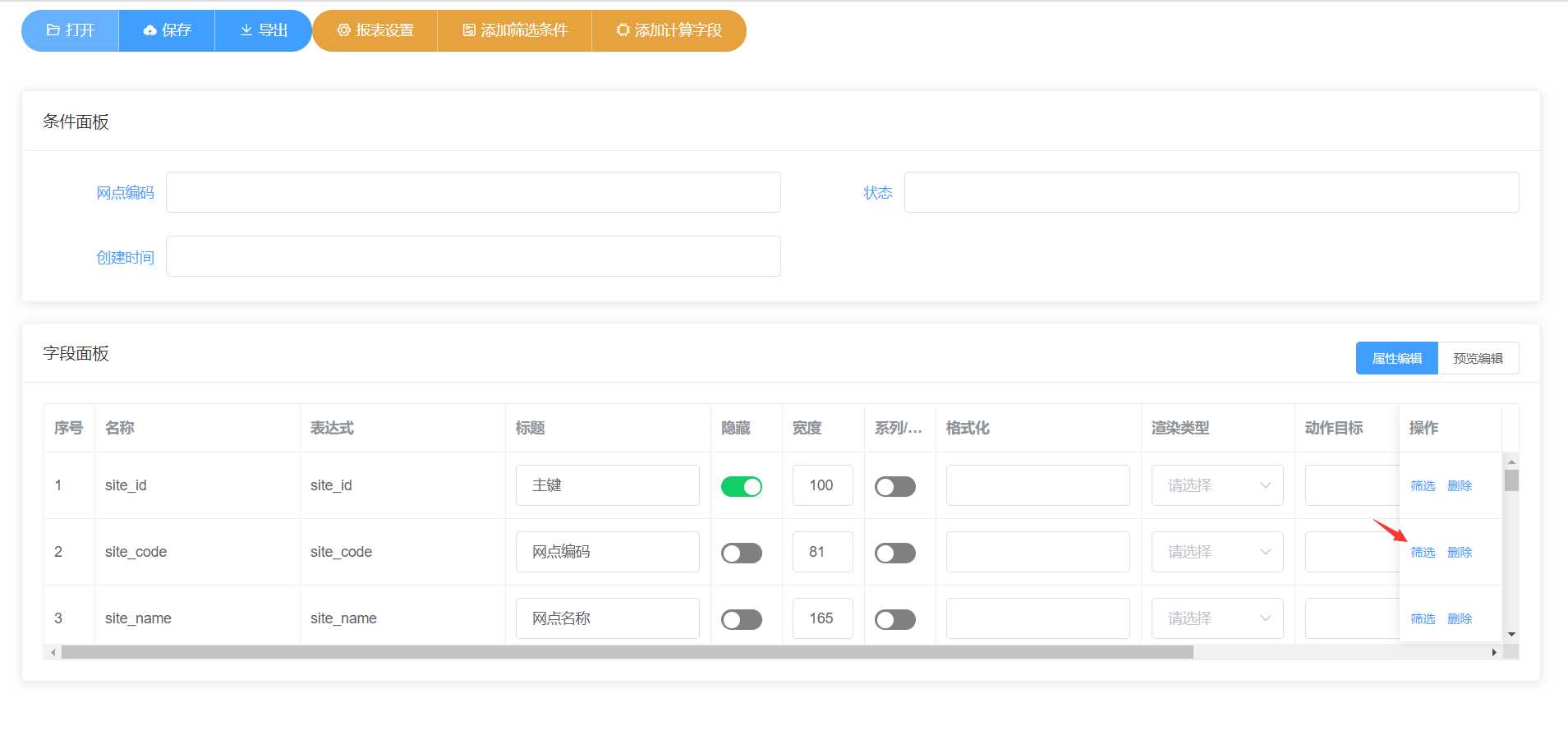Toggle series switch in site_code row
The width and height of the screenshot is (1568, 735).
[895, 553]
